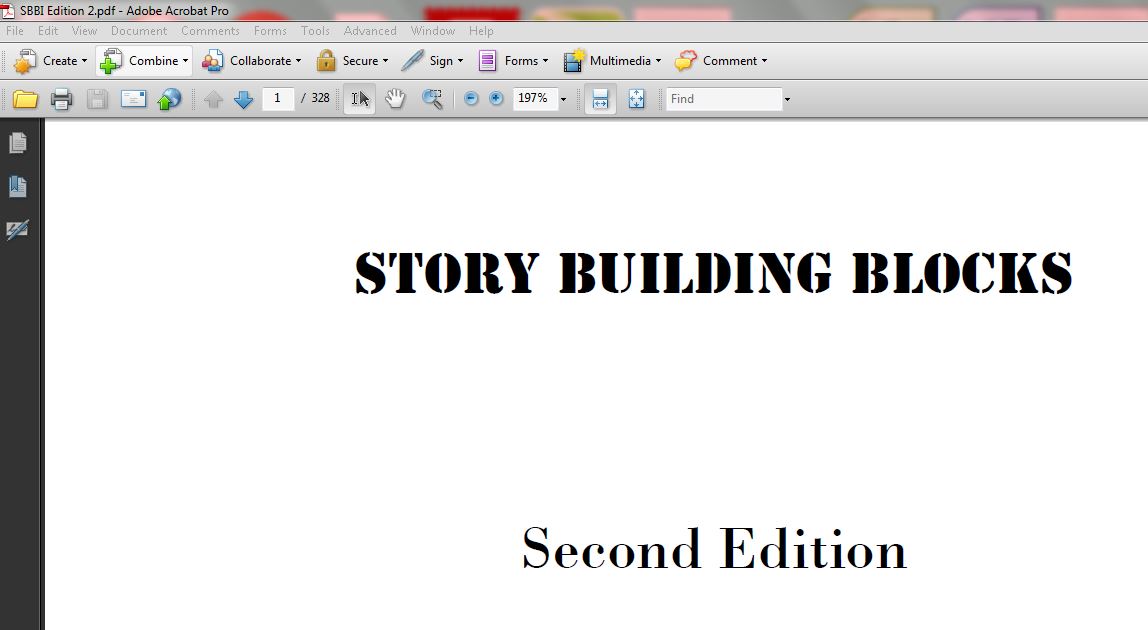1148x630 pixels.
Task: Email the current PDF
Action: (131, 98)
